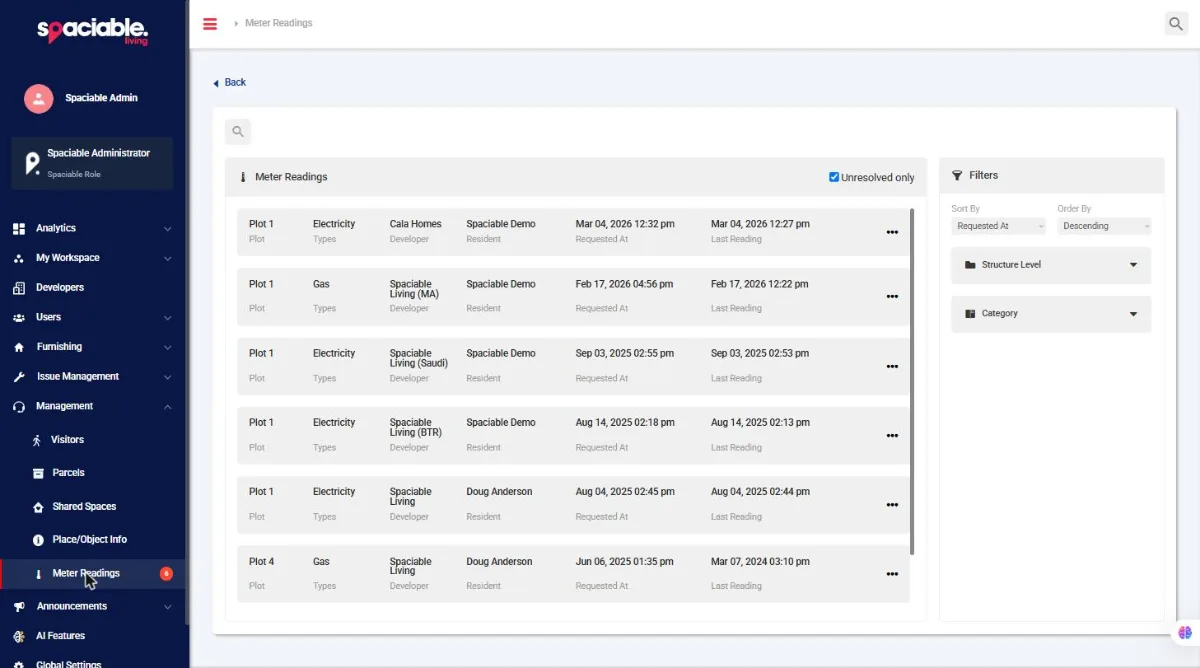The height and width of the screenshot is (668, 1200).
Task: Expand the Structure Level filter
Action: tap(1051, 265)
